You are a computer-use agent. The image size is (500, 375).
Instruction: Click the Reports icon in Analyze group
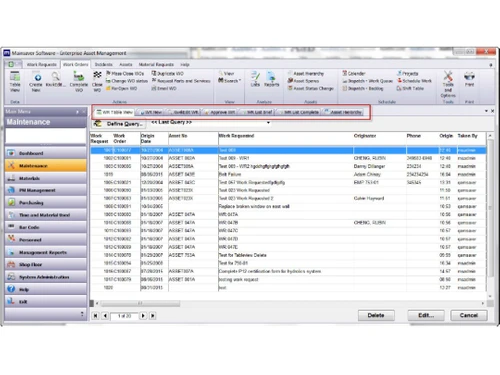[x=271, y=79]
